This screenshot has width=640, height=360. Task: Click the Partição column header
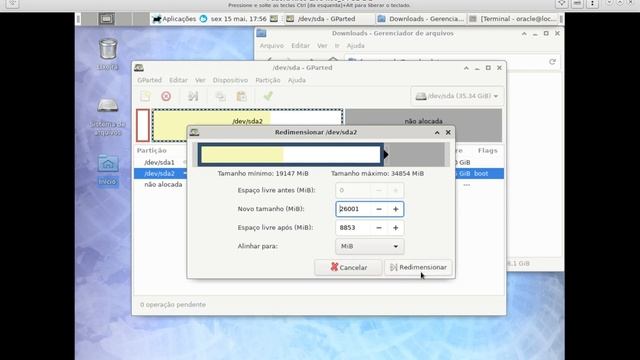pos(151,151)
